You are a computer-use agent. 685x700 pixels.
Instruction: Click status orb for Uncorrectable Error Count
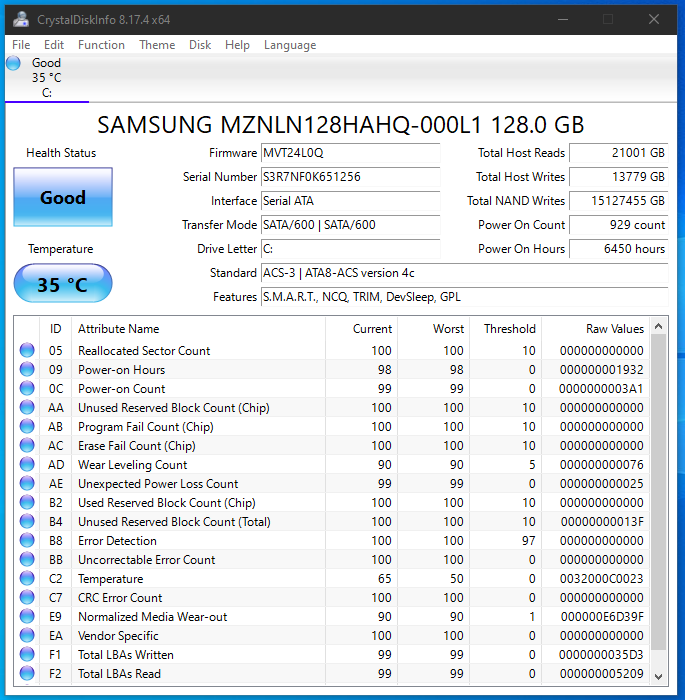pos(27,559)
